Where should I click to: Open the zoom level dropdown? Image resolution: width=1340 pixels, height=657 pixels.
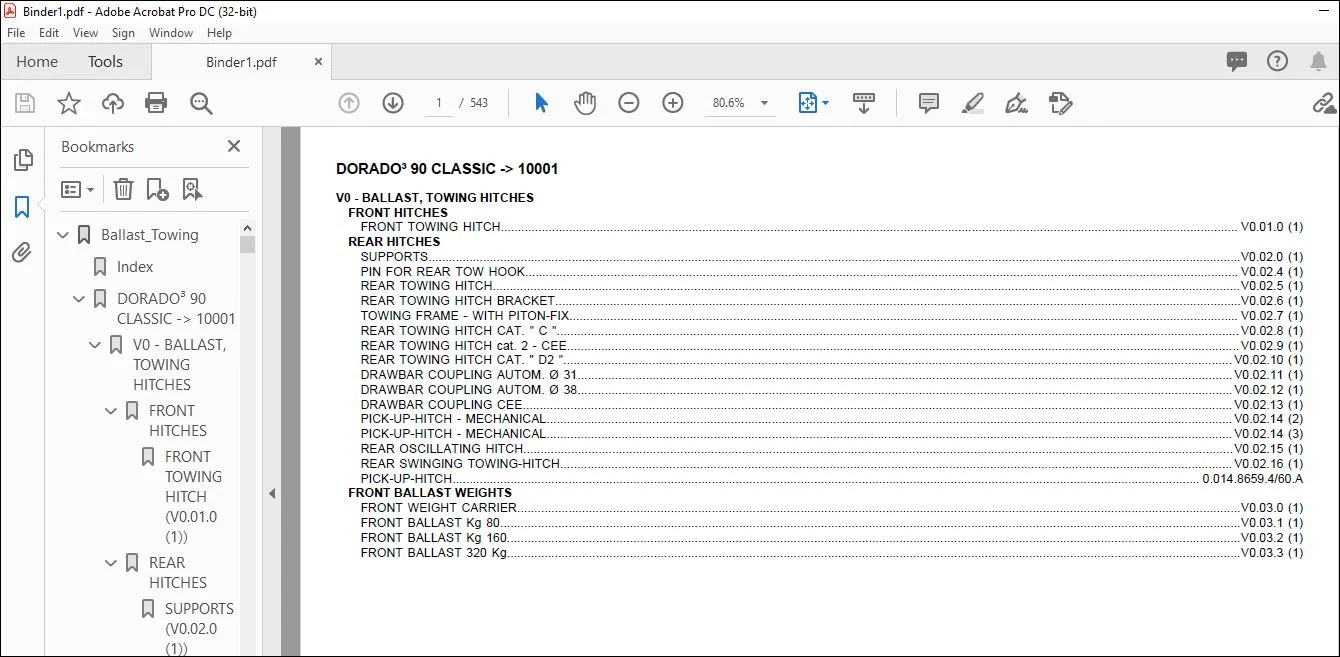[765, 103]
